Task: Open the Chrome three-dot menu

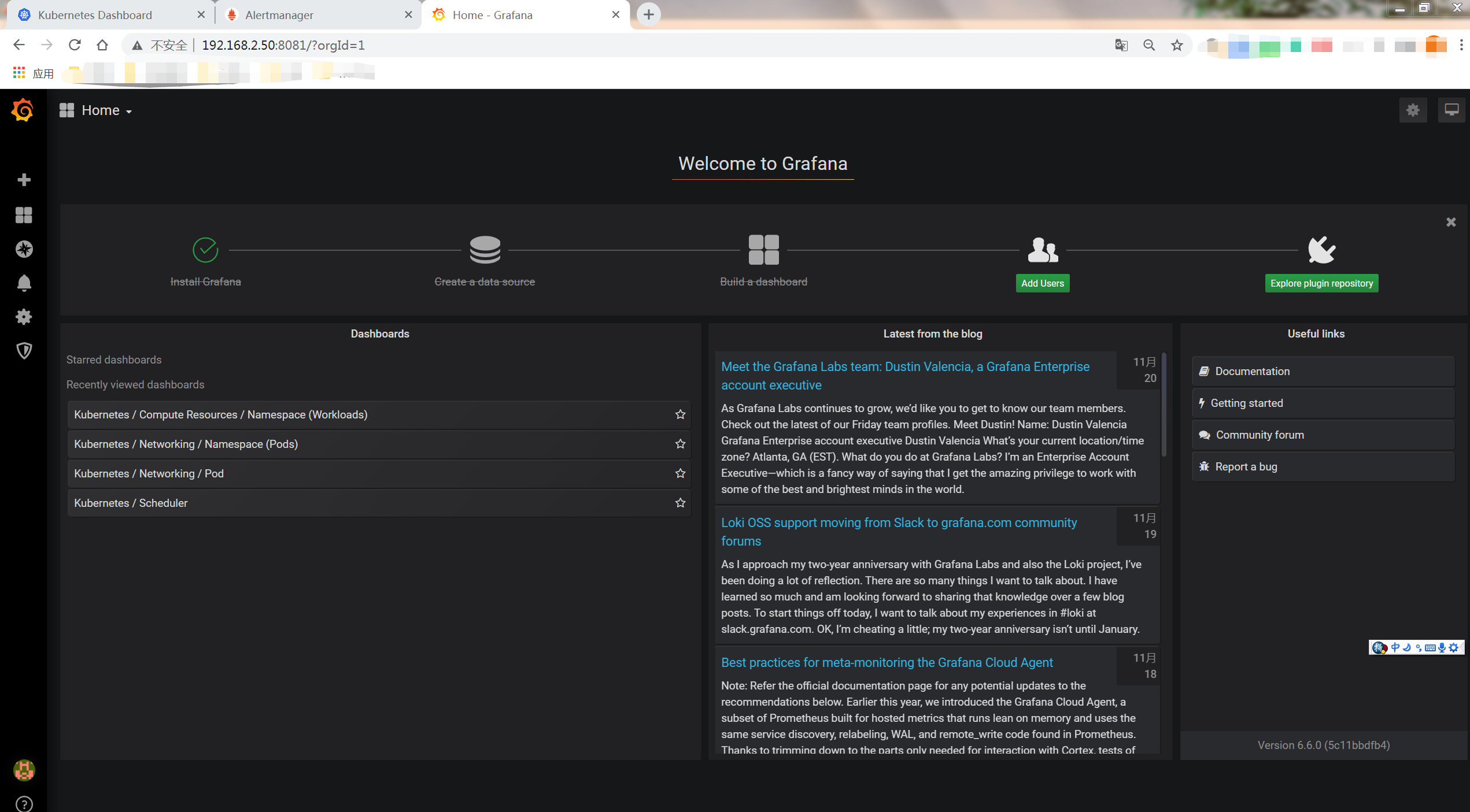Action: tap(1461, 45)
